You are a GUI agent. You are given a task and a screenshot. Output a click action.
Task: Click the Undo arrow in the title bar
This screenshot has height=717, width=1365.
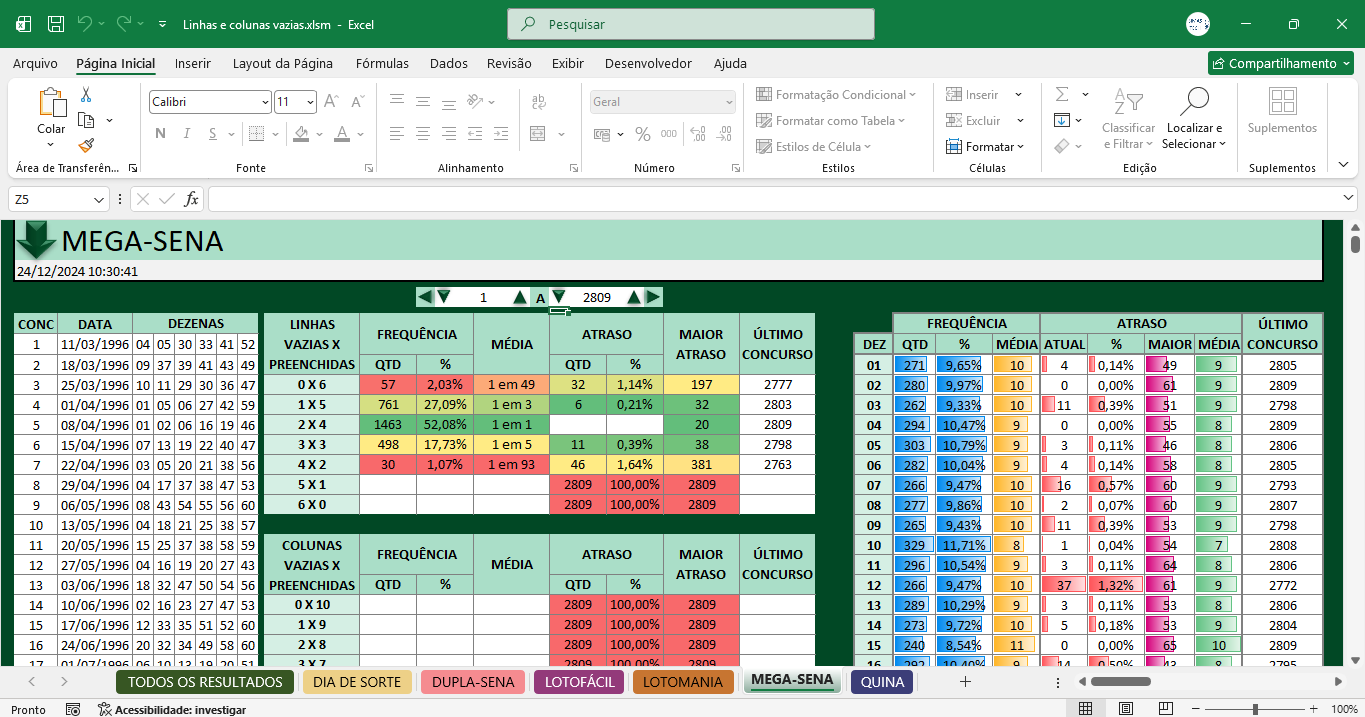(x=85, y=23)
